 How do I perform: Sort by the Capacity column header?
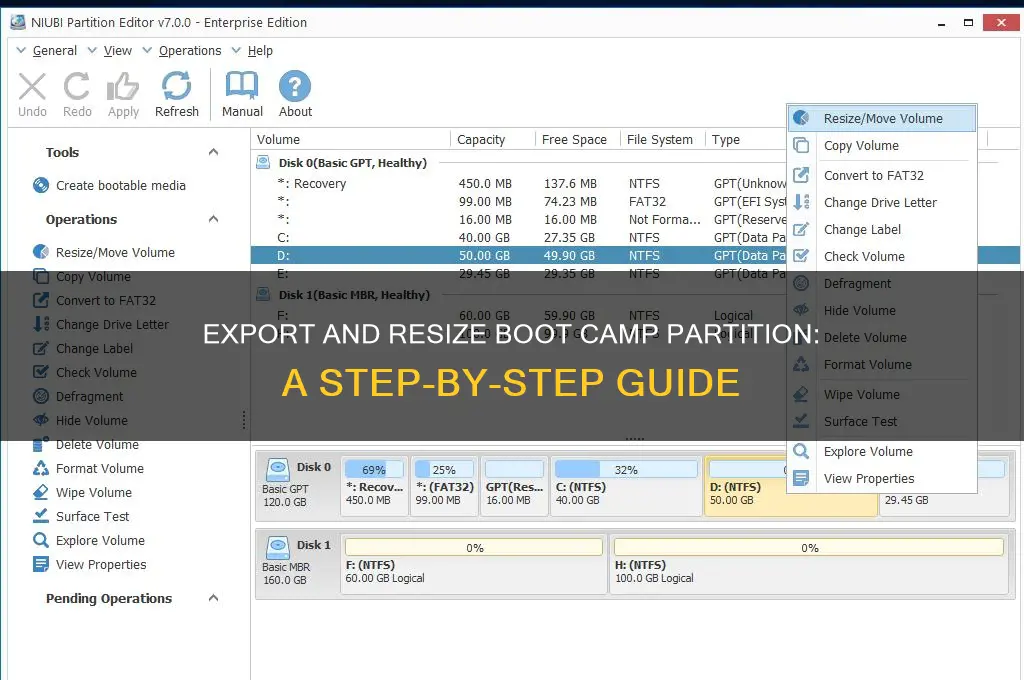(492, 139)
